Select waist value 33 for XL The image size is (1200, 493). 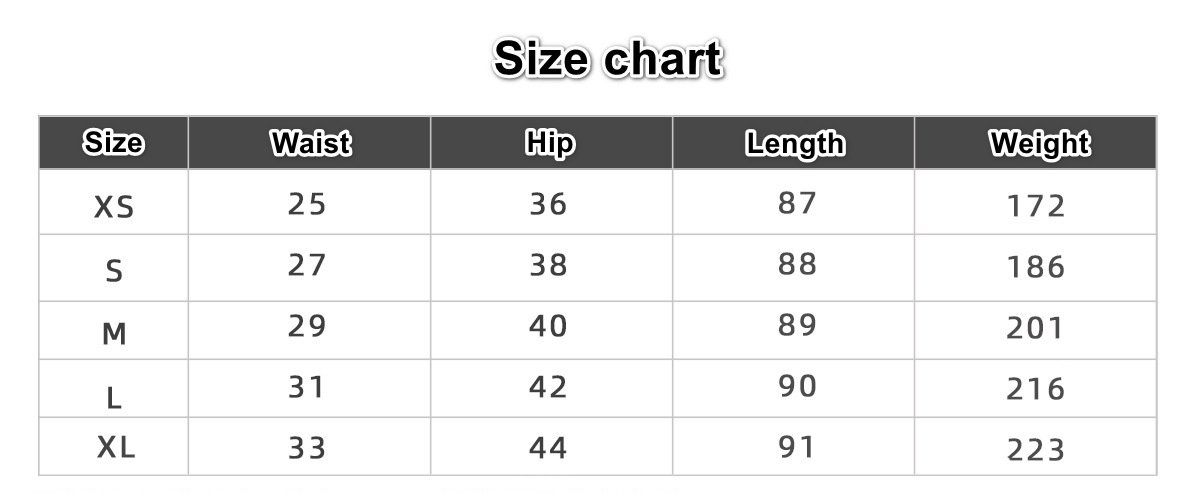307,448
